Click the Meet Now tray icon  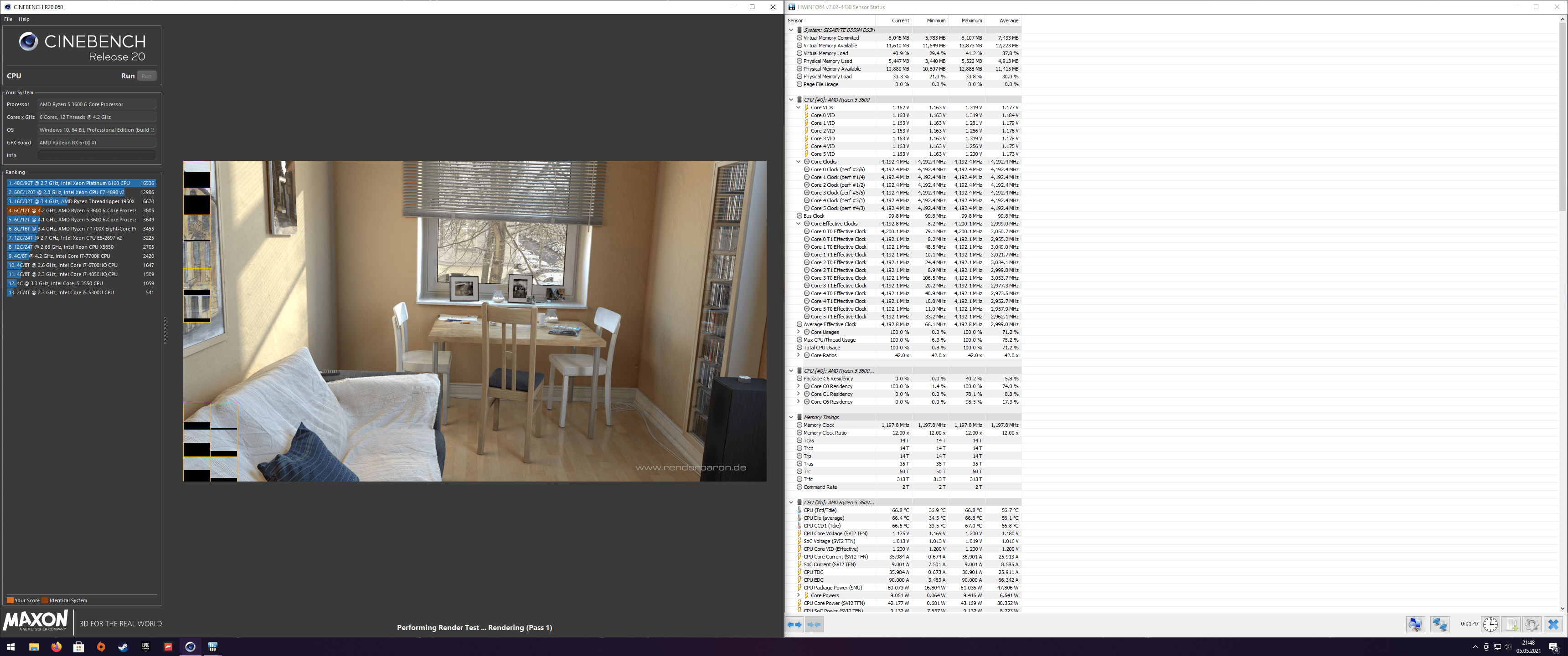pos(1486,647)
